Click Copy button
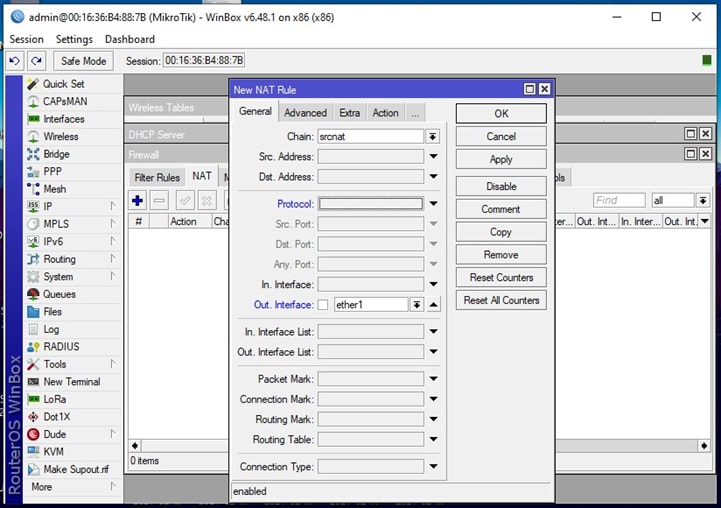This screenshot has width=721, height=508. (x=501, y=232)
